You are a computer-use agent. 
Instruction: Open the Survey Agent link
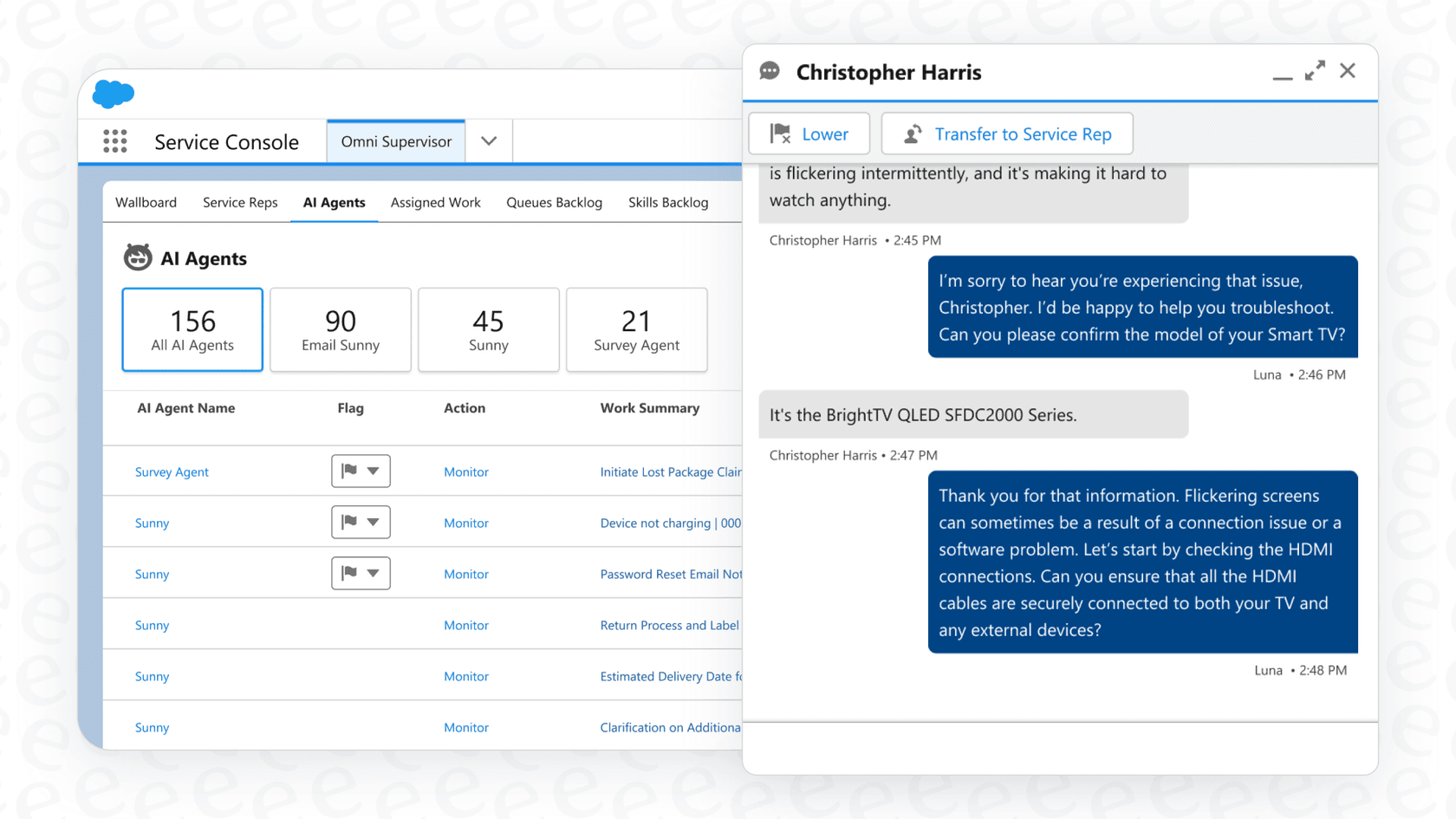click(x=171, y=471)
